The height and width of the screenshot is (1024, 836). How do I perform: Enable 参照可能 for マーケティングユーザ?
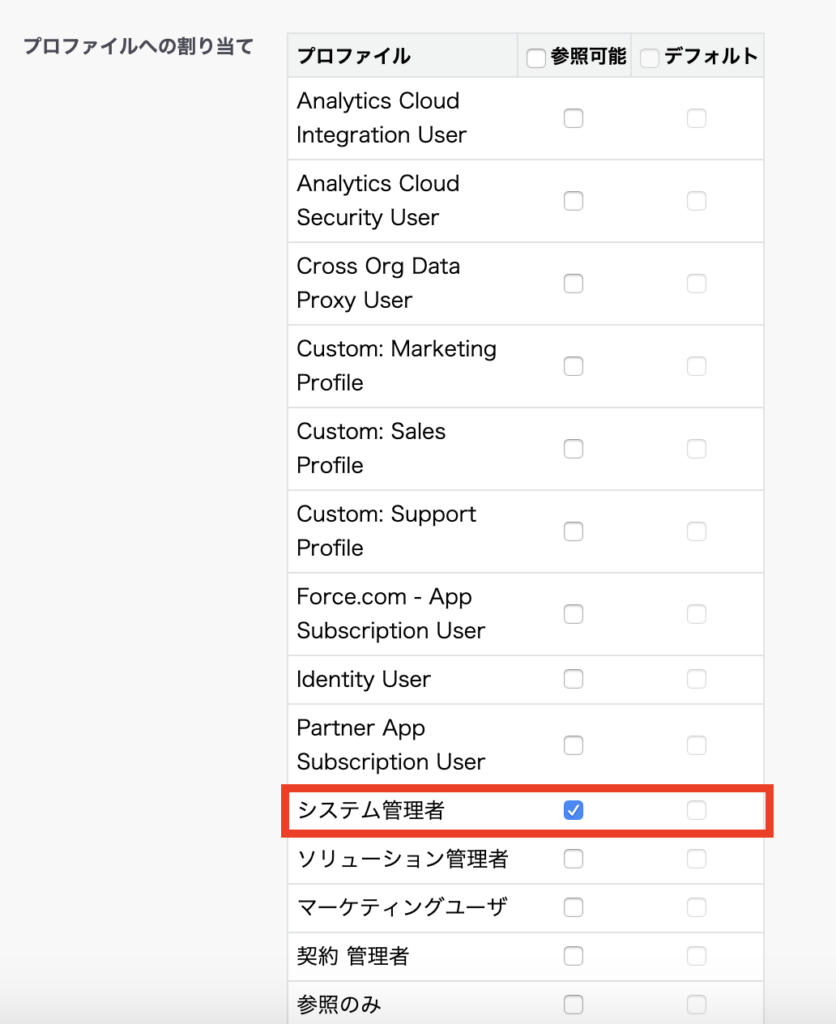click(573, 907)
